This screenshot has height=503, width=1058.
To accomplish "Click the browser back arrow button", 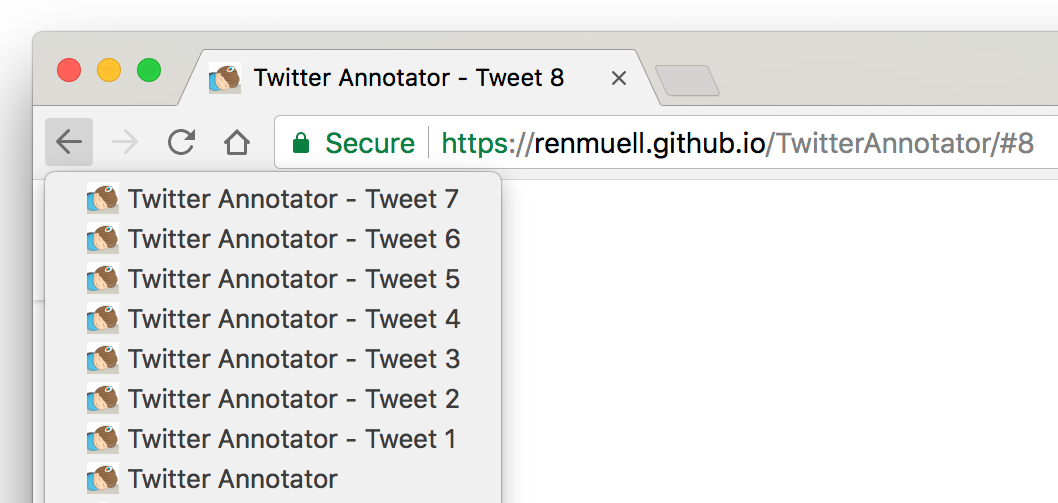I will tap(68, 143).
